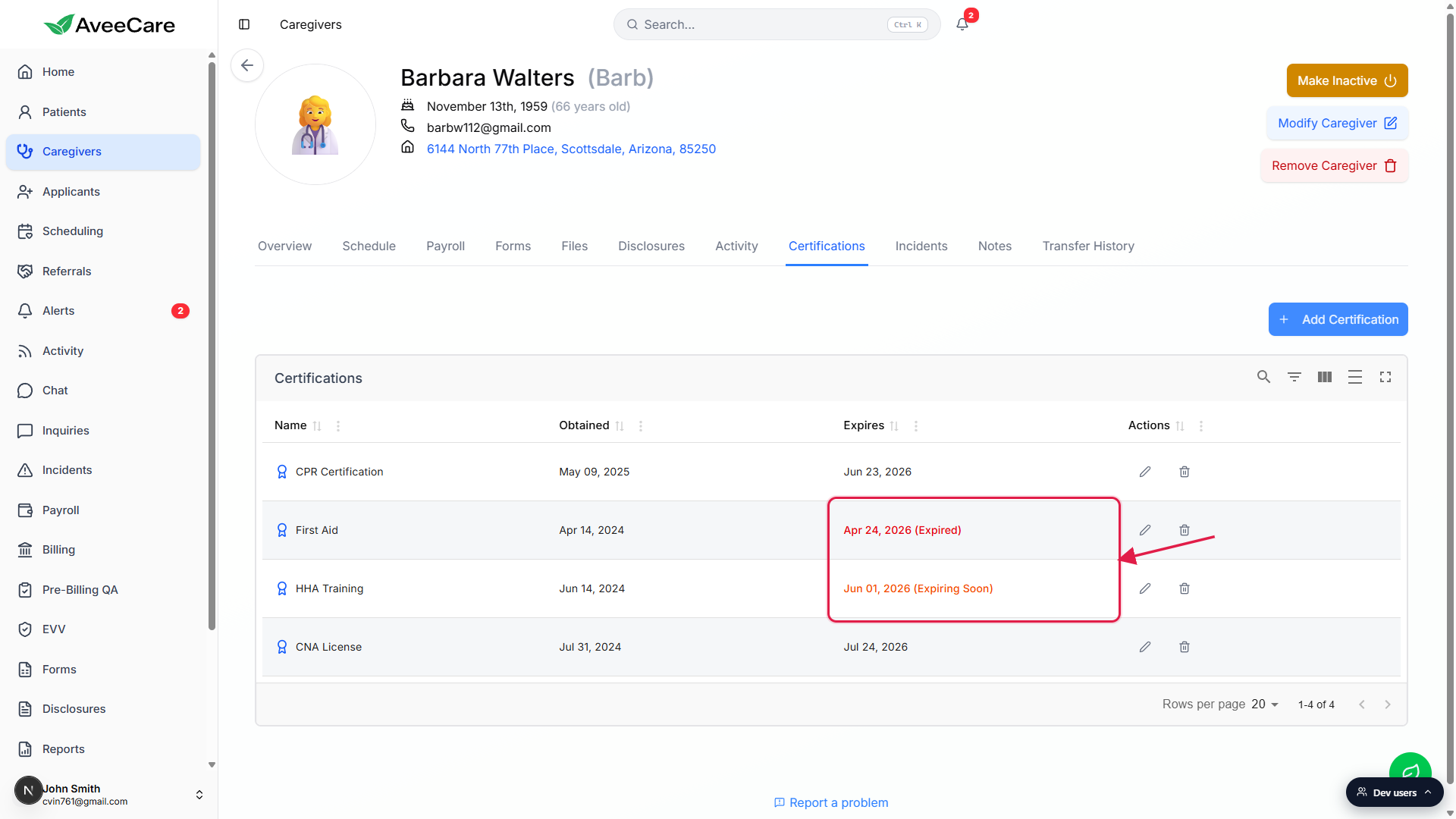Open EVV in sidebar
This screenshot has height=819, width=1456.
point(103,629)
